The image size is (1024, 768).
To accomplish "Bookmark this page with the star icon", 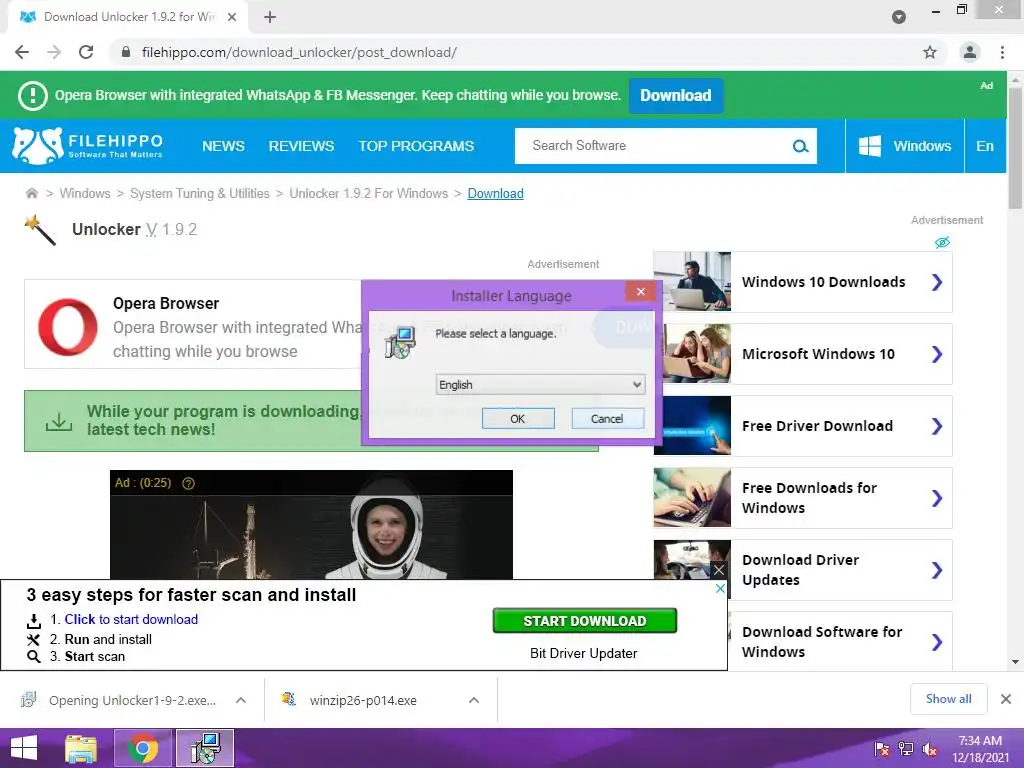I will coord(930,52).
